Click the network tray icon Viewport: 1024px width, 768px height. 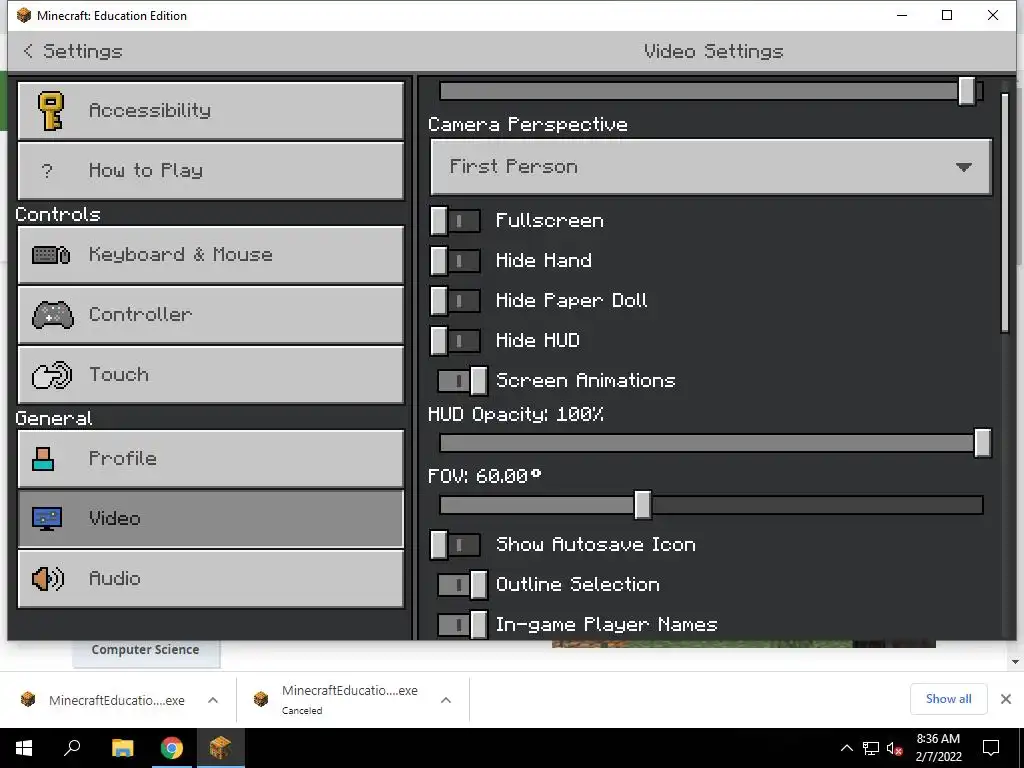point(871,748)
